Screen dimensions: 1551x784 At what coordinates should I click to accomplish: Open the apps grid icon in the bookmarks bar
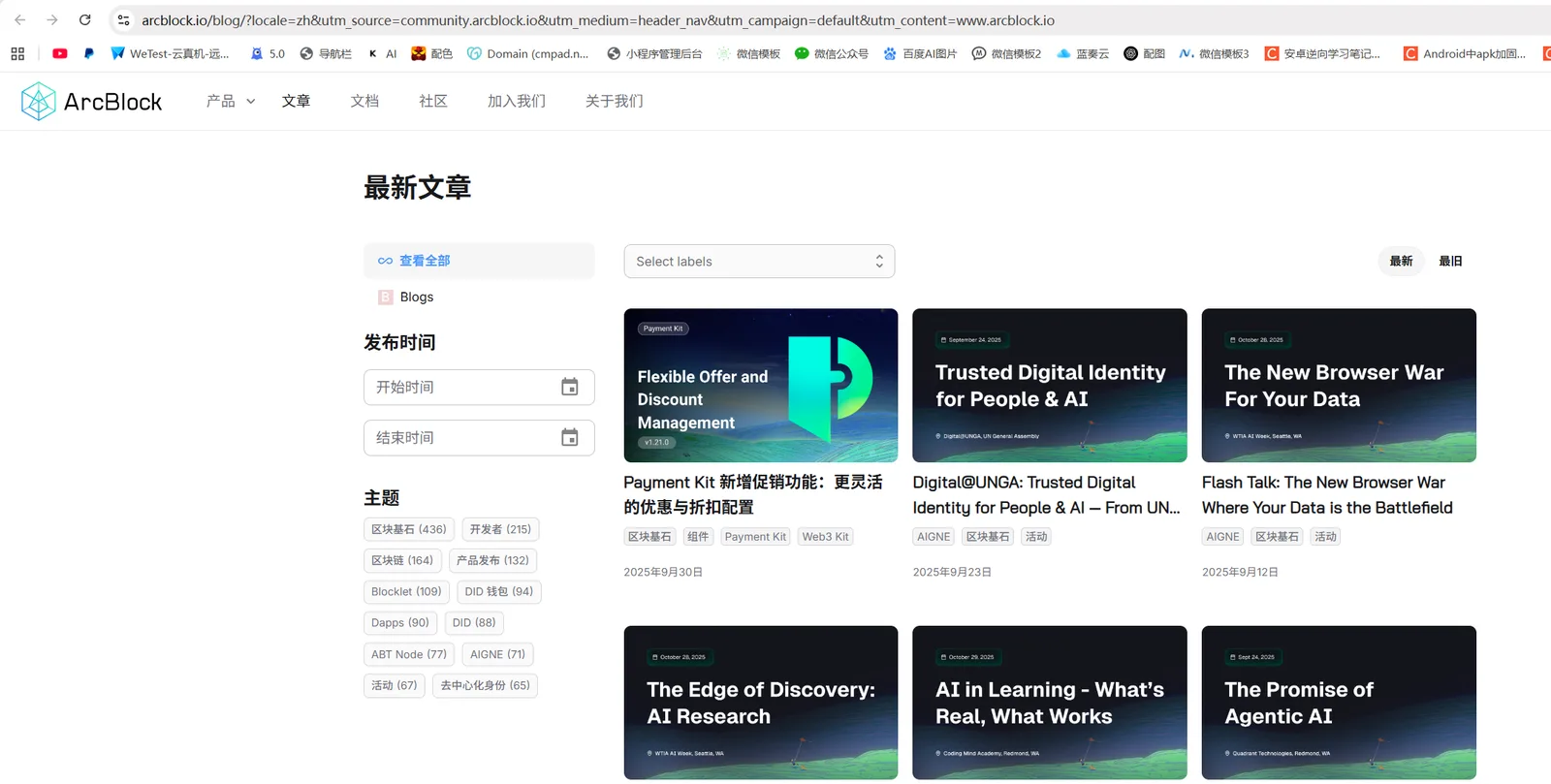click(17, 54)
